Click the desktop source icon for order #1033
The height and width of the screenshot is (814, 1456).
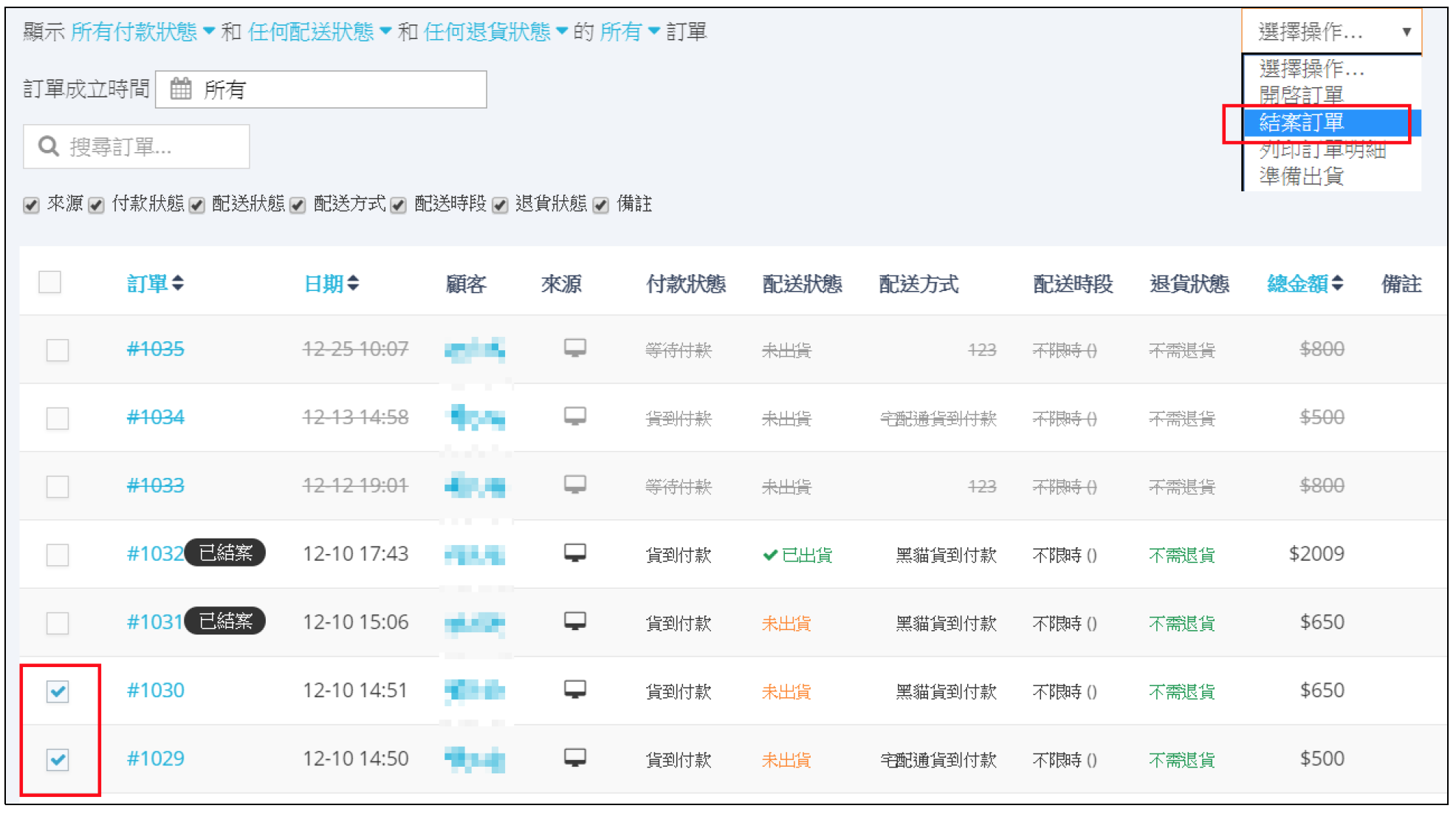click(x=575, y=485)
